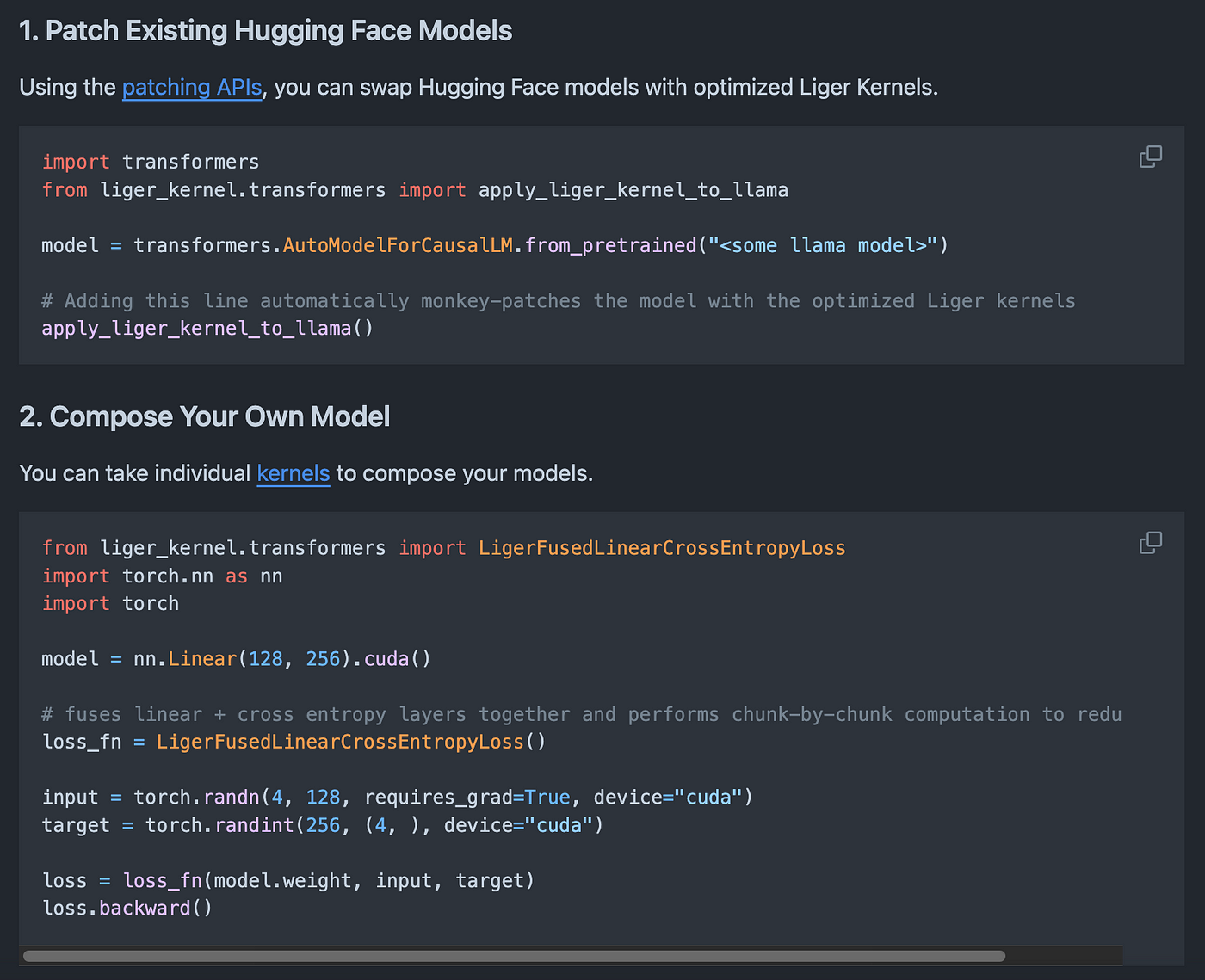1205x980 pixels.
Task: Copy the Compose Your Own Model code
Action: pos(1151,542)
